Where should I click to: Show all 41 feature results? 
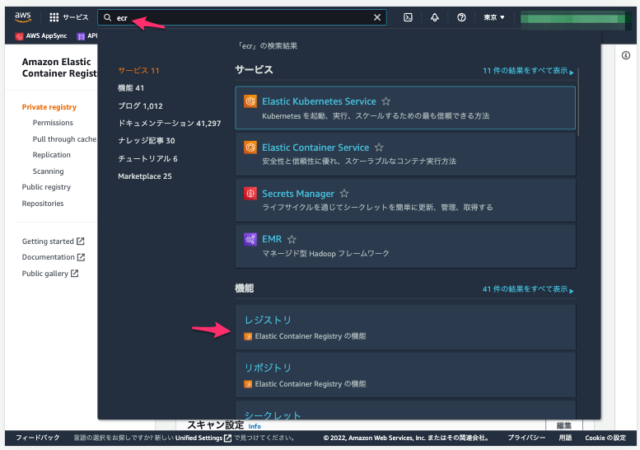(x=528, y=289)
